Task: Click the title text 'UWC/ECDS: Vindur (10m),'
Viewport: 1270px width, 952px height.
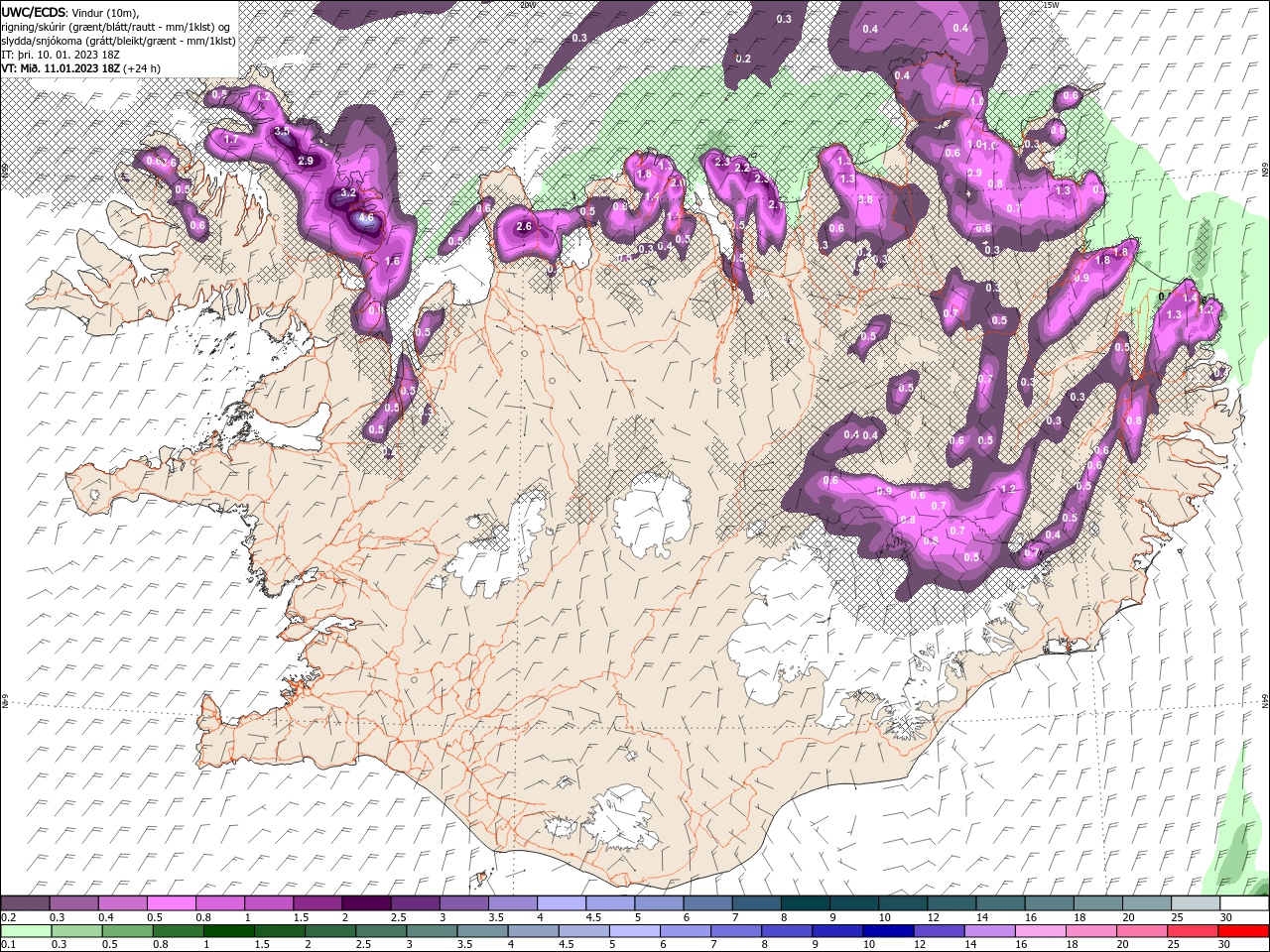Action: [x=70, y=11]
